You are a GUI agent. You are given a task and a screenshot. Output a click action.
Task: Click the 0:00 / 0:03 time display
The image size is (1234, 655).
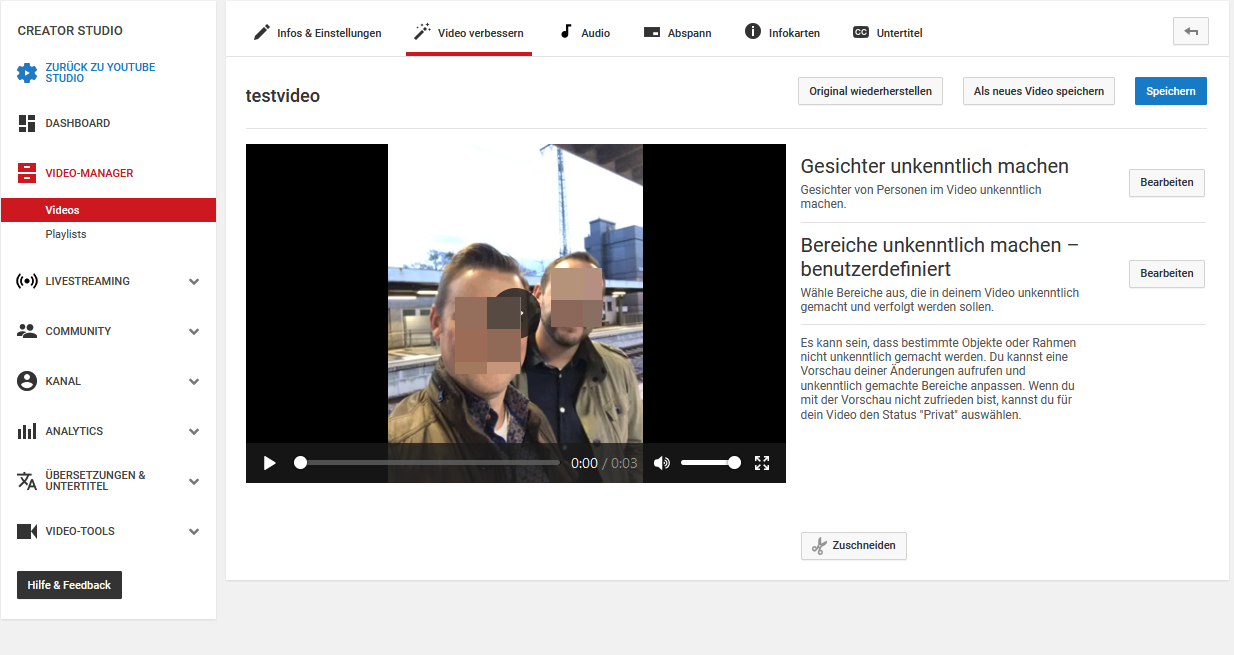point(604,463)
